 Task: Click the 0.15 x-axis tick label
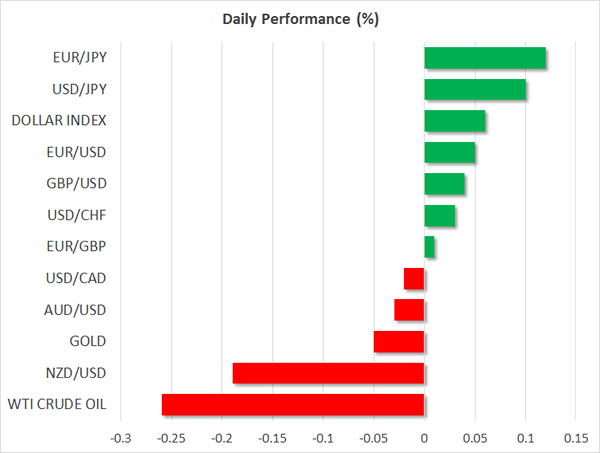click(575, 438)
